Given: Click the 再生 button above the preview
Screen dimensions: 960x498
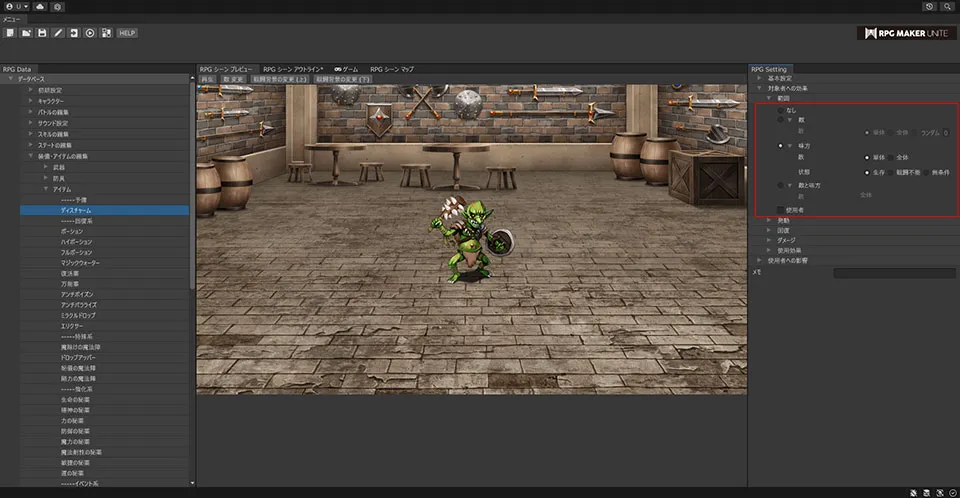Looking at the screenshot, I should pos(207,78).
